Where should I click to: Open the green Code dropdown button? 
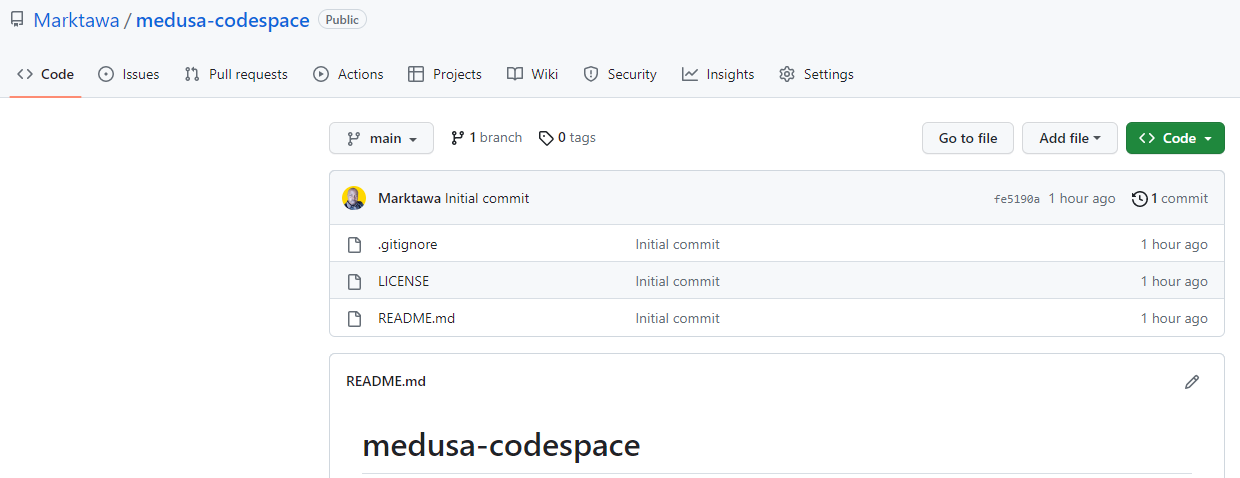pyautogui.click(x=1175, y=138)
